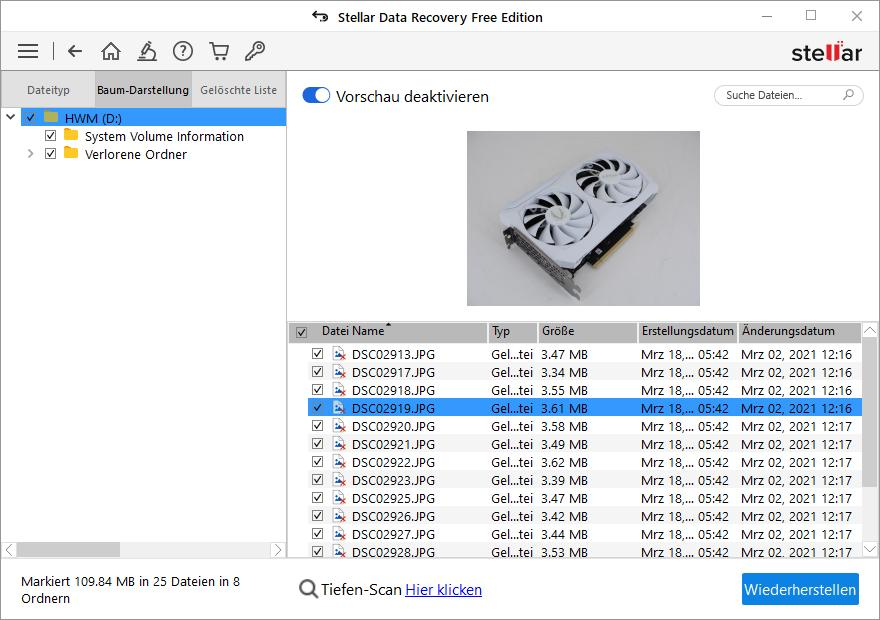The height and width of the screenshot is (620, 880).
Task: Click the graphics card preview image
Action: tap(583, 218)
